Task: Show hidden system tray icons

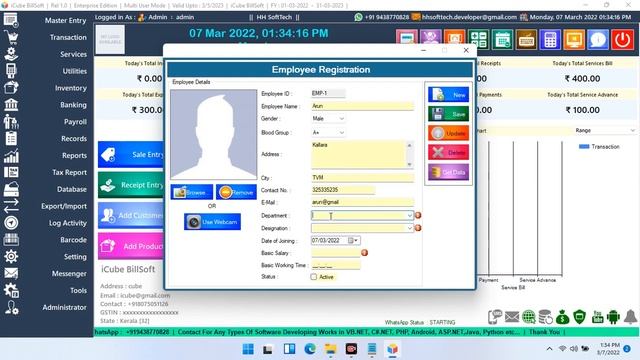Action: [549, 349]
